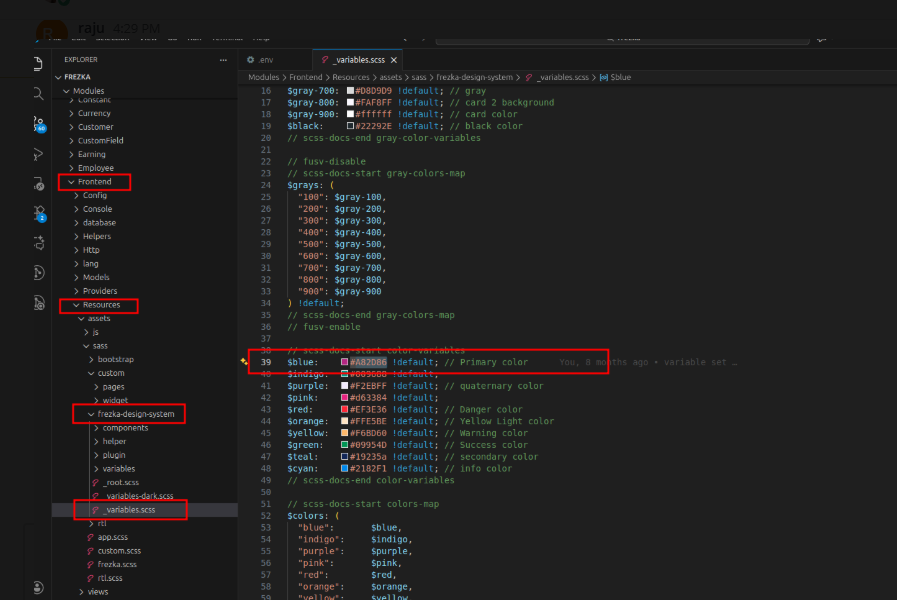Open the Source Control view
Image resolution: width=897 pixels, height=600 pixels.
coord(38,124)
